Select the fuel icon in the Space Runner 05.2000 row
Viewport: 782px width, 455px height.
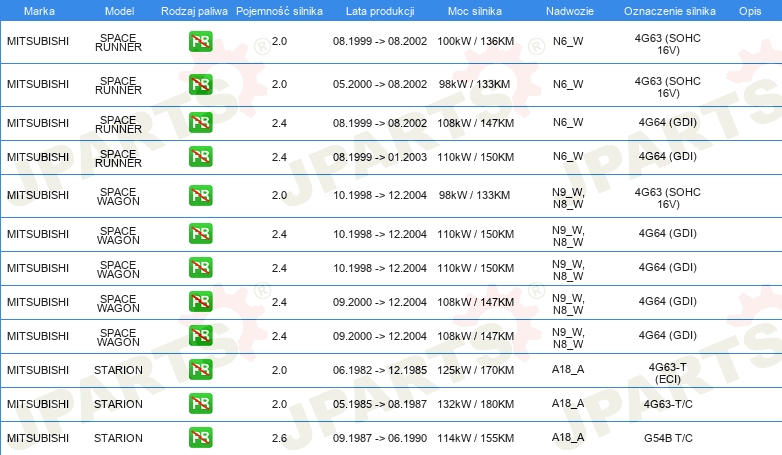[x=200, y=84]
